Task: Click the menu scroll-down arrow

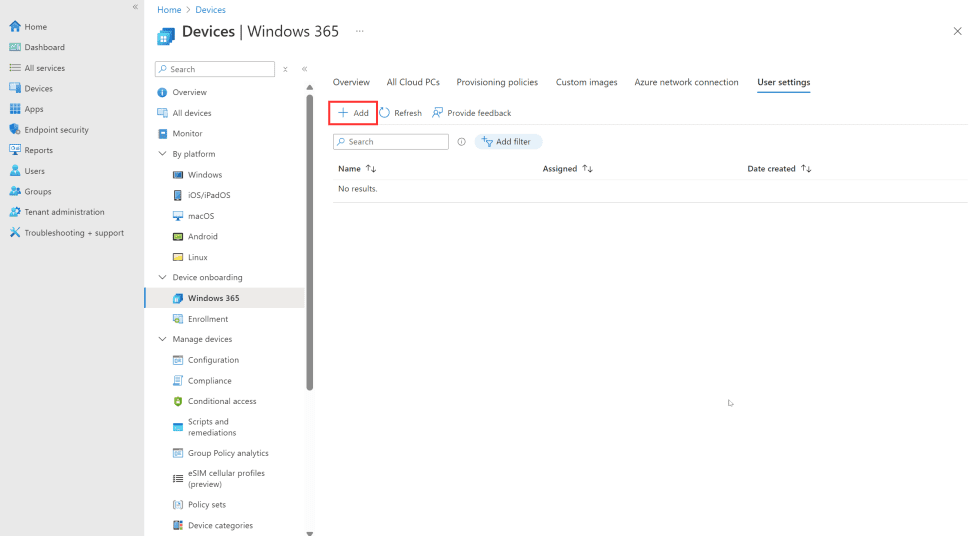Action: click(x=309, y=533)
